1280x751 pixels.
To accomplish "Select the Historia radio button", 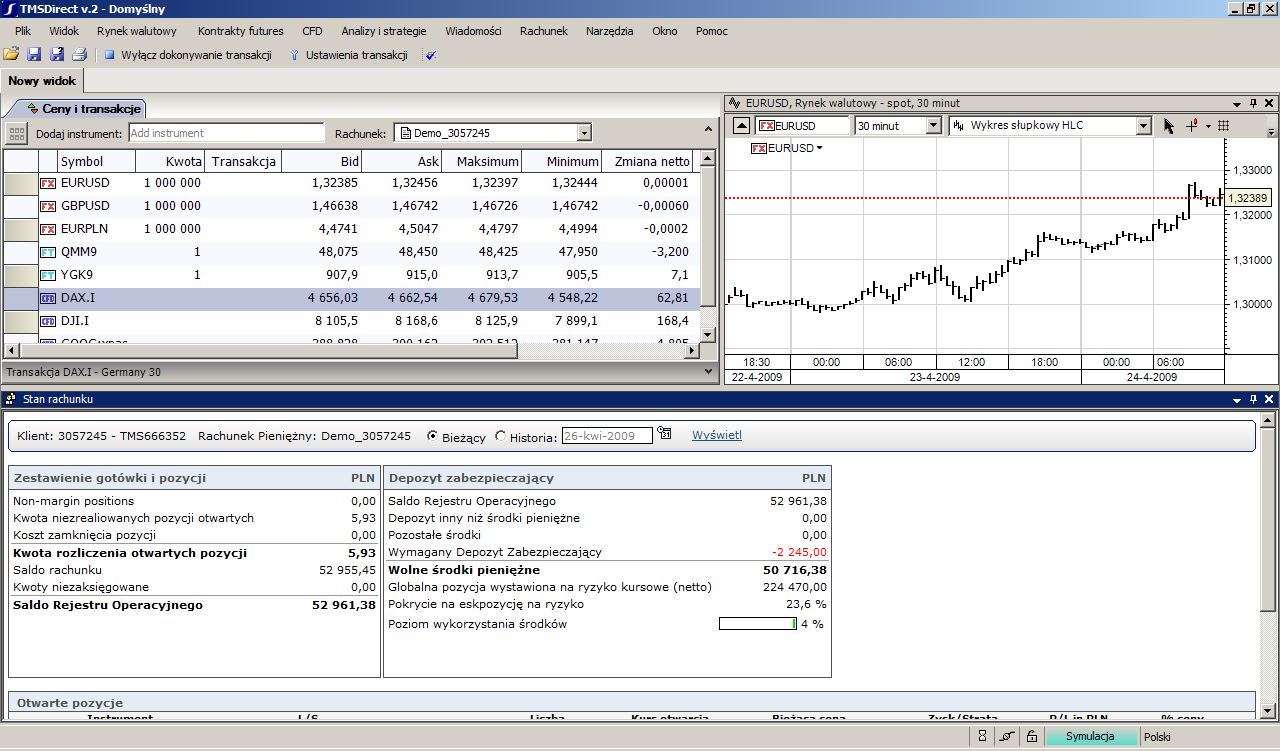I will (x=500, y=436).
